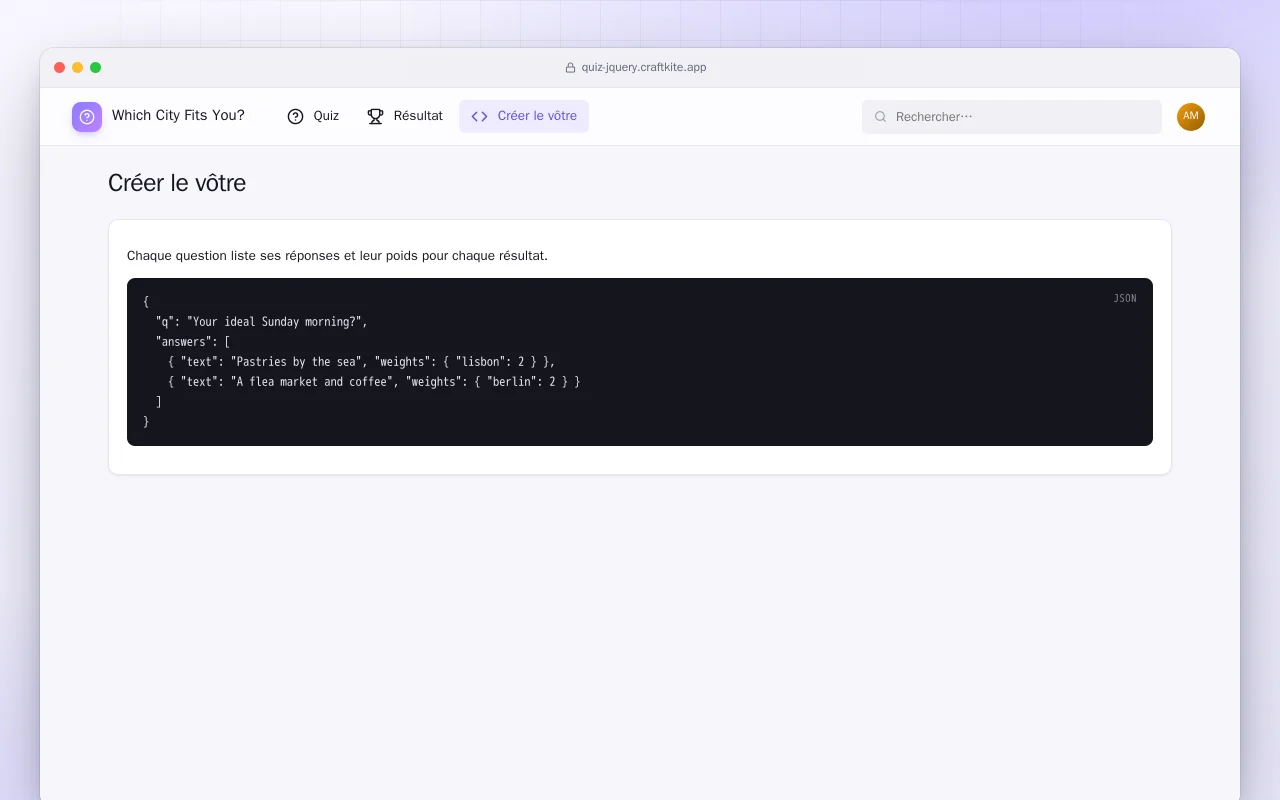The width and height of the screenshot is (1280, 800).
Task: Click the "Your ideal Sunday morning?" line
Action: (262, 322)
